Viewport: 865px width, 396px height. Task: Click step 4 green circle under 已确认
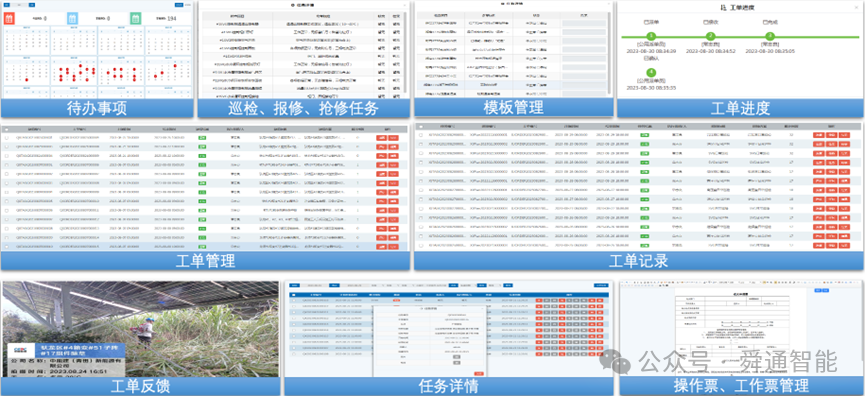652,72
